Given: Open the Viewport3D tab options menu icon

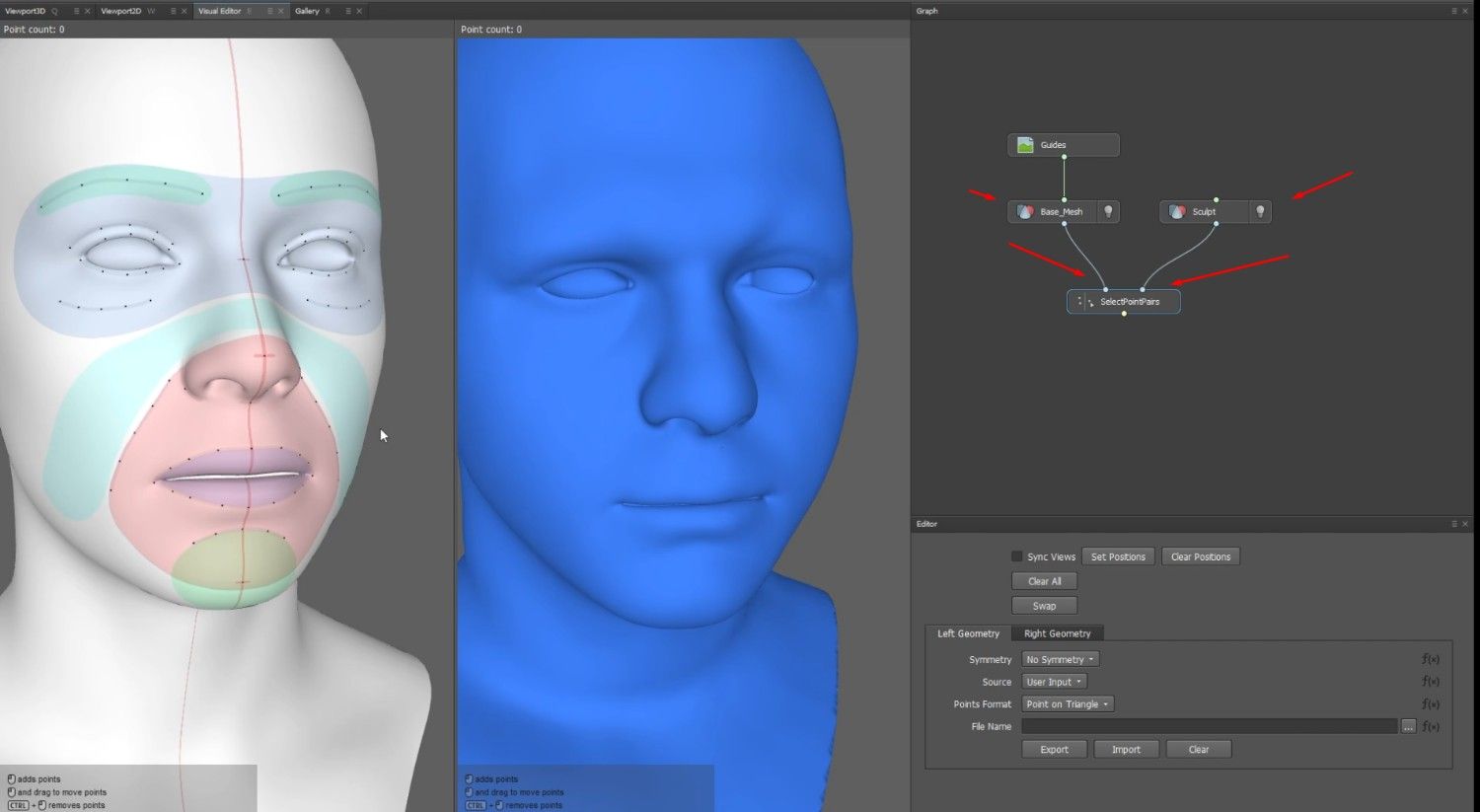Looking at the screenshot, I should click(x=76, y=11).
